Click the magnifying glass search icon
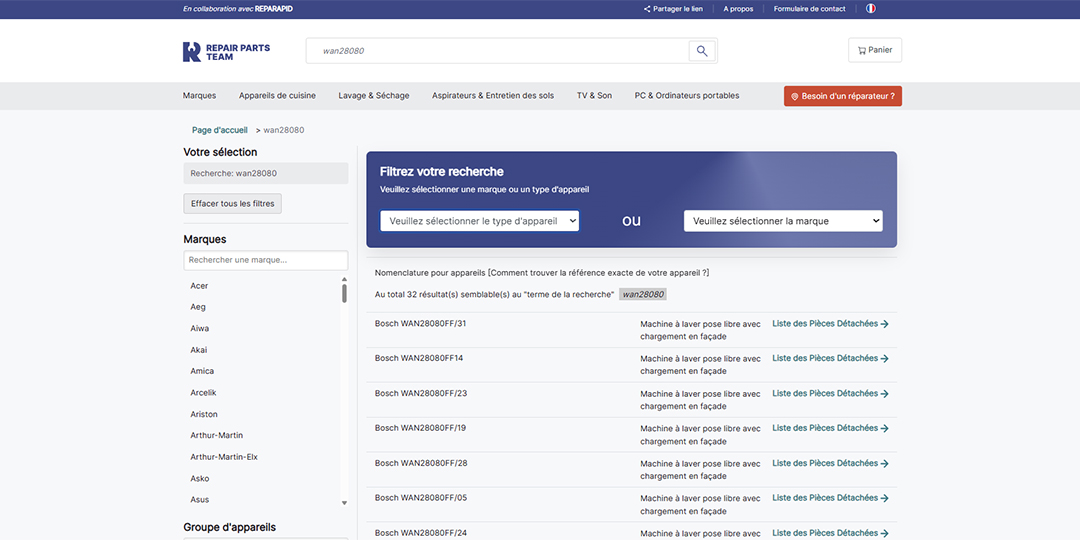Image resolution: width=1080 pixels, height=540 pixels. (702, 51)
